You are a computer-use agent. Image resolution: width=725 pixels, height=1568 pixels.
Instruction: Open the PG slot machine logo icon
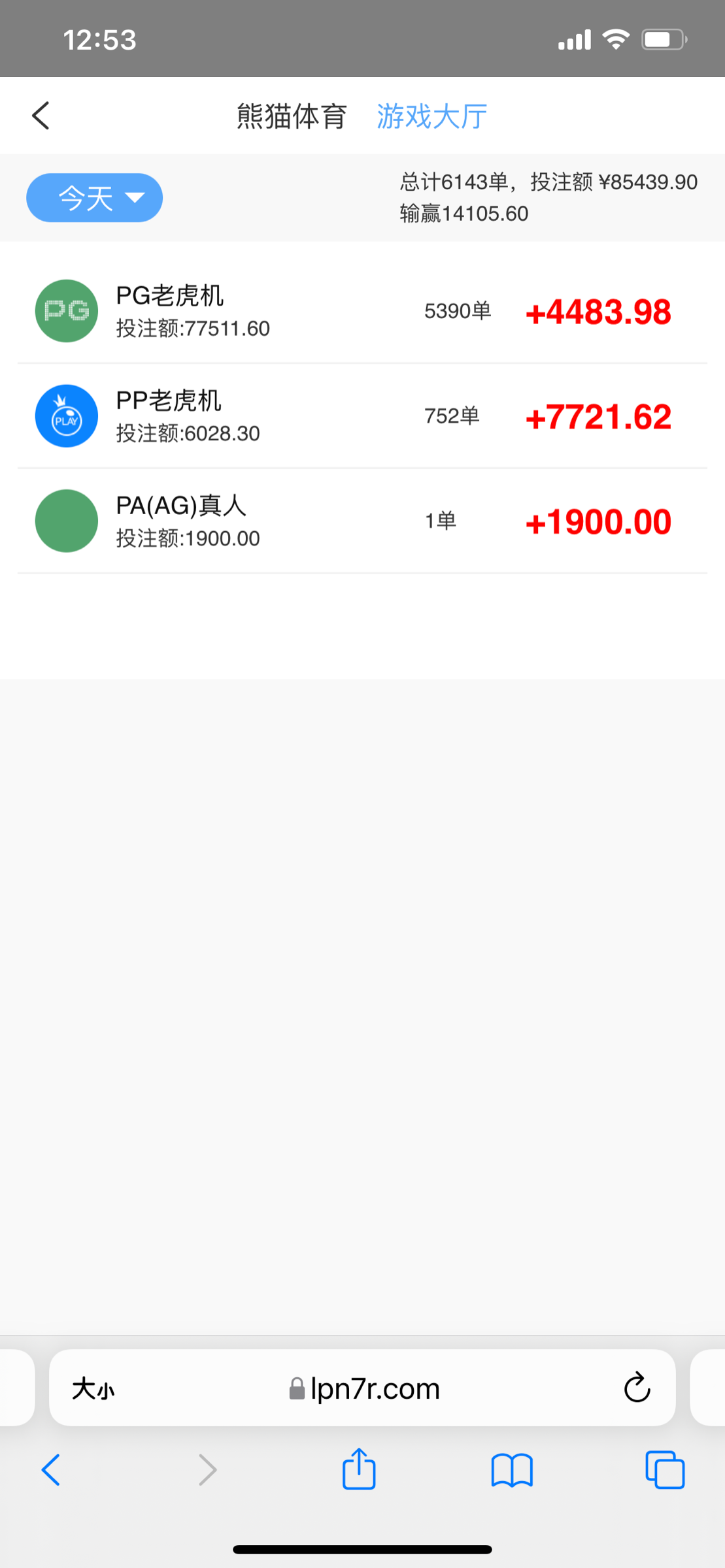click(x=67, y=311)
